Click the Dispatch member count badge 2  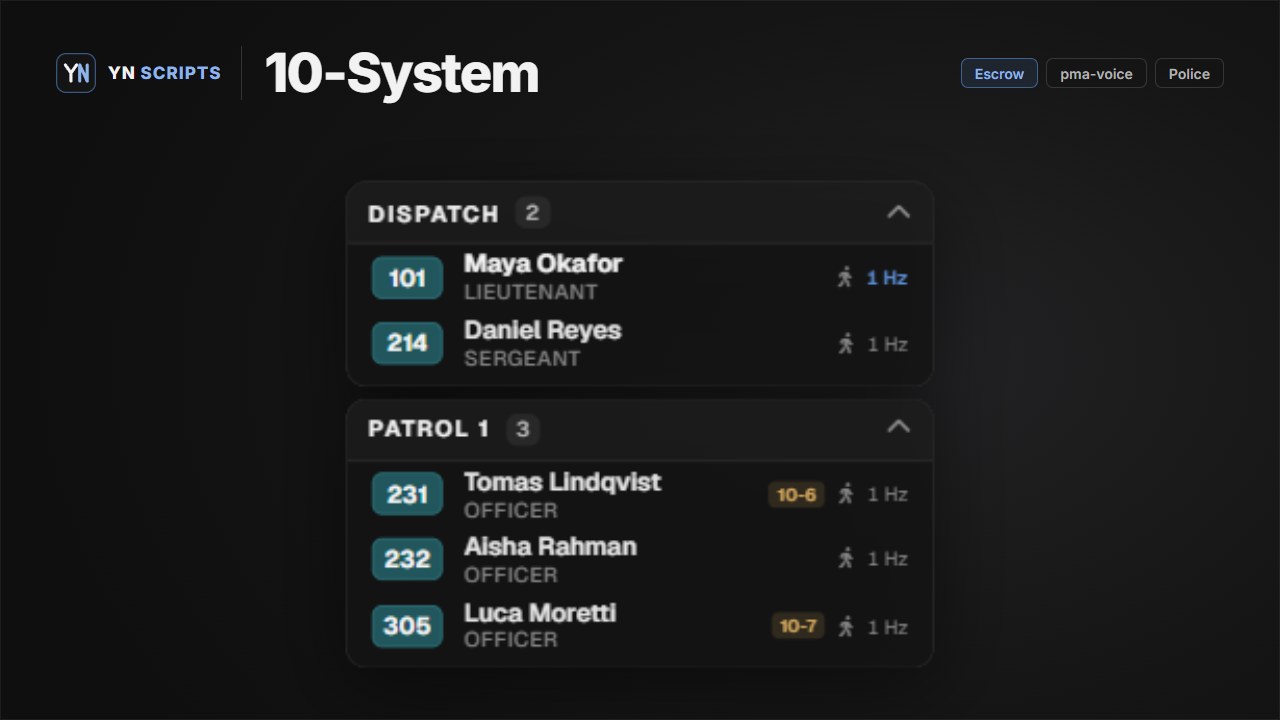(x=532, y=213)
